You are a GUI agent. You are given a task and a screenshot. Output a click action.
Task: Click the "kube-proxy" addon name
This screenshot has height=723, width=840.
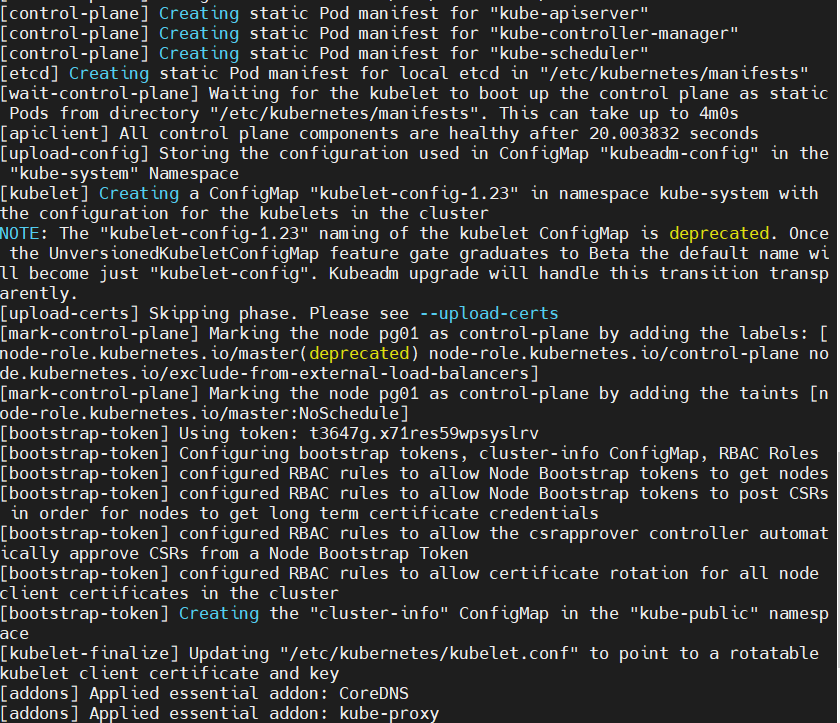(x=389, y=713)
